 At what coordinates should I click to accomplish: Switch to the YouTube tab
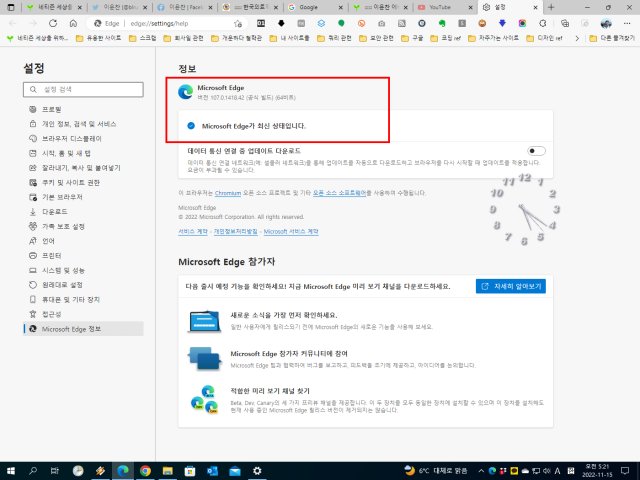tap(445, 7)
